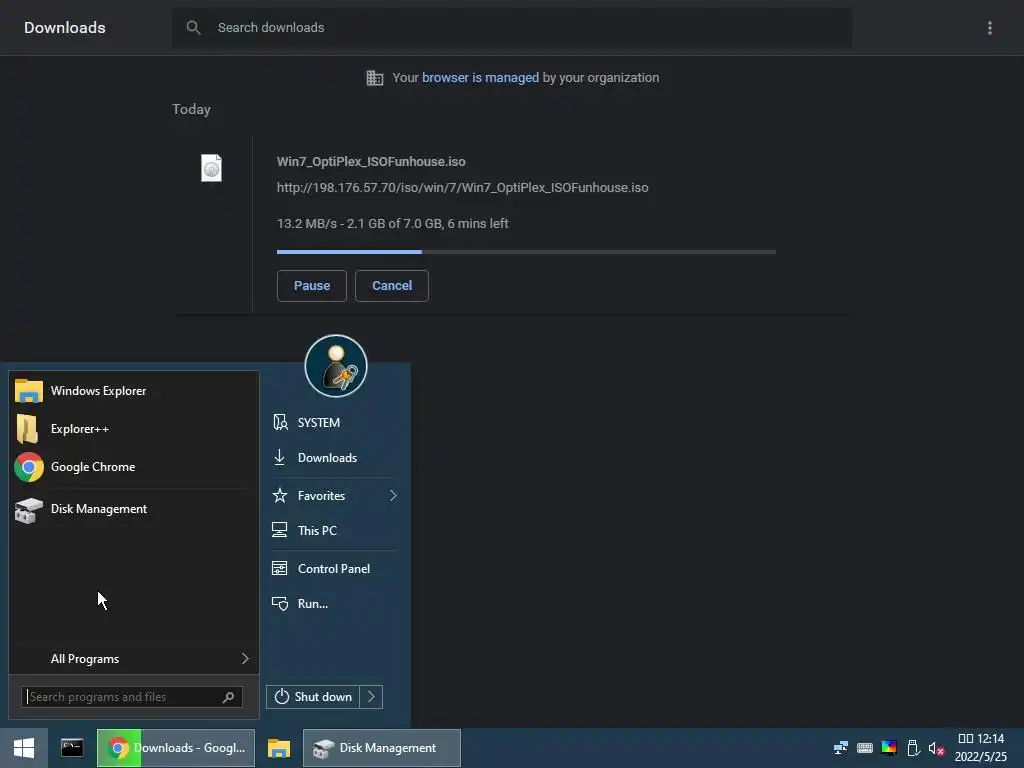The width and height of the screenshot is (1024, 768).
Task: Click the managed organization building icon
Action: pyautogui.click(x=374, y=78)
